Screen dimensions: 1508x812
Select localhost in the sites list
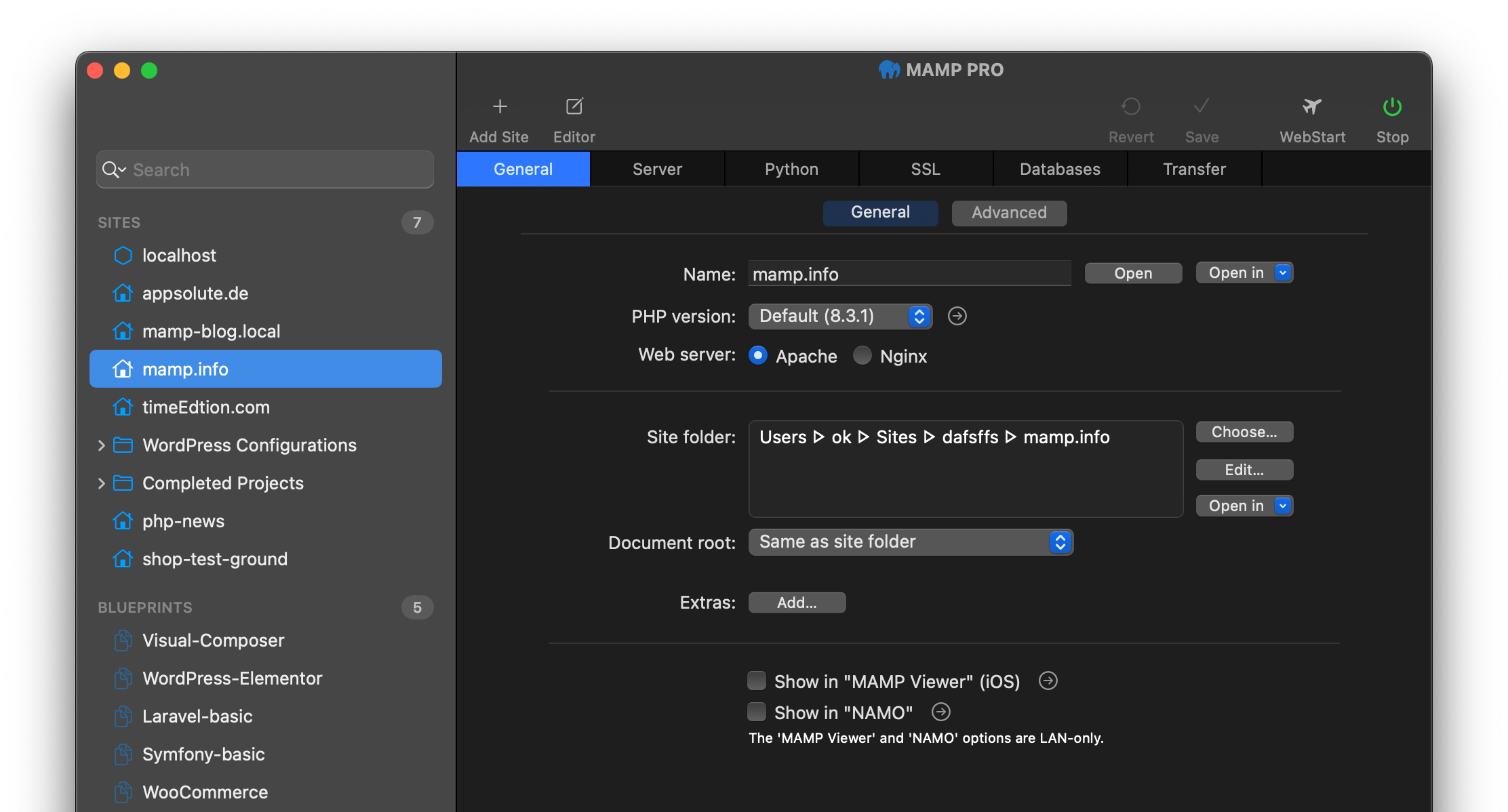coord(266,256)
